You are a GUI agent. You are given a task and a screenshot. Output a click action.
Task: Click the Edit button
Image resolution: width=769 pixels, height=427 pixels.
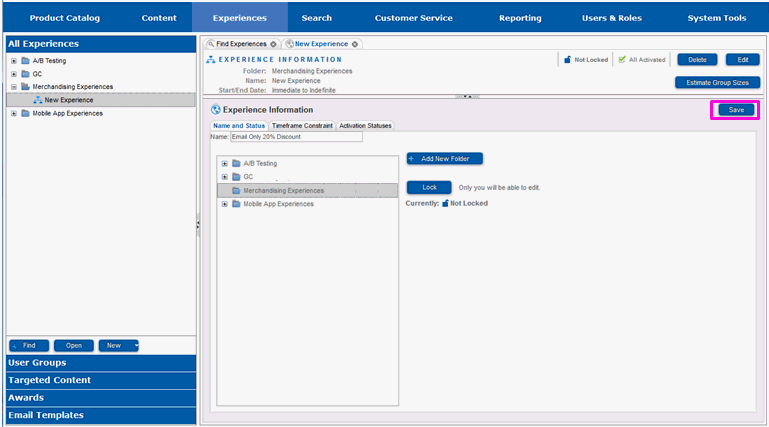743,60
